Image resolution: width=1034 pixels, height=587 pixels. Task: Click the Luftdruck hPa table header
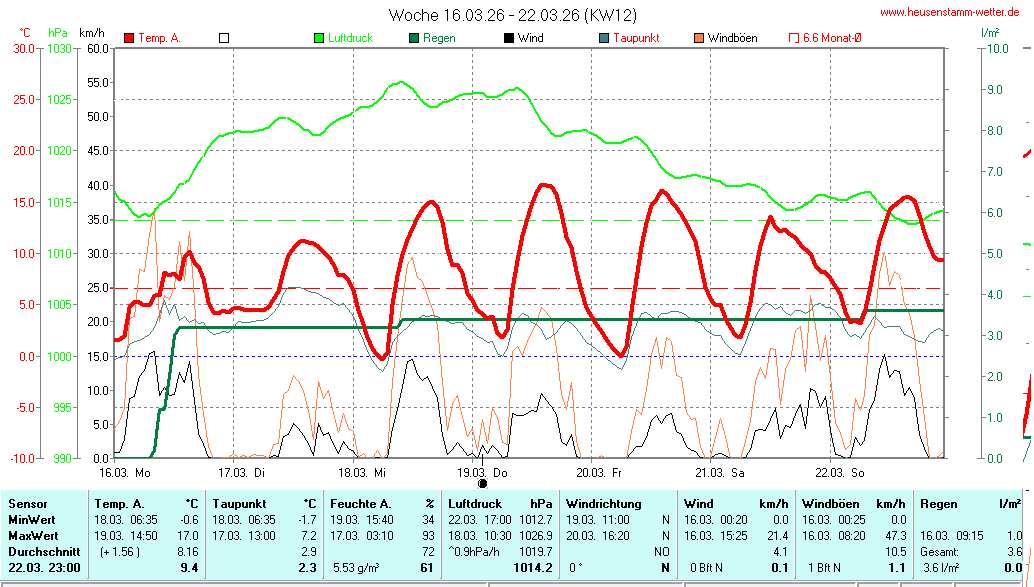click(x=500, y=504)
